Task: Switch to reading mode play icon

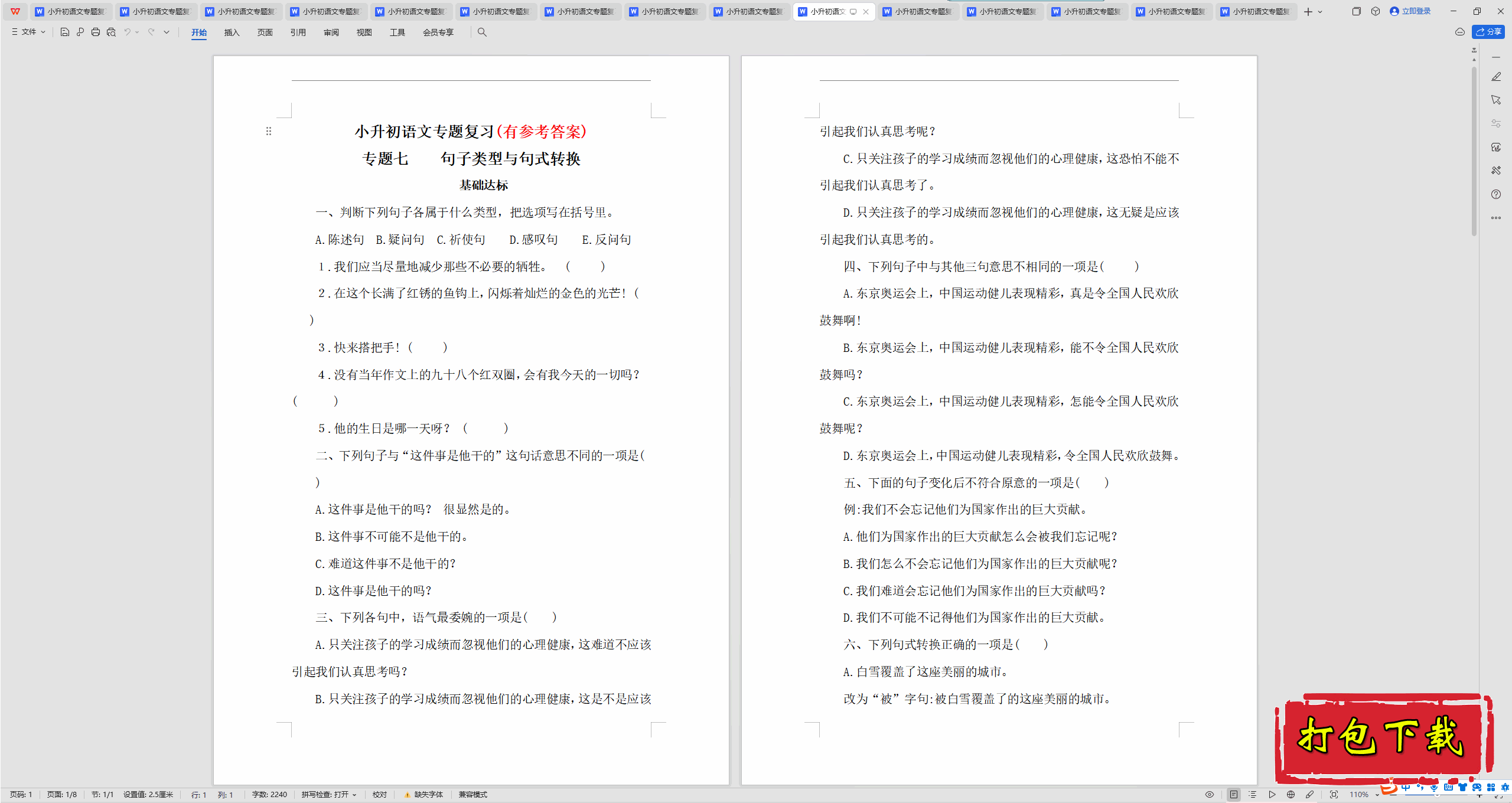Action: (x=1272, y=795)
